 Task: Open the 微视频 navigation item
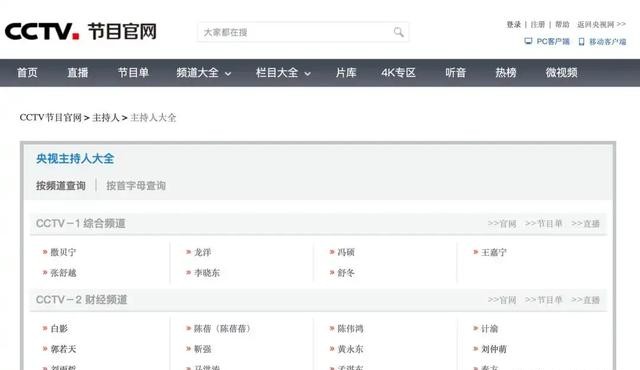562,73
